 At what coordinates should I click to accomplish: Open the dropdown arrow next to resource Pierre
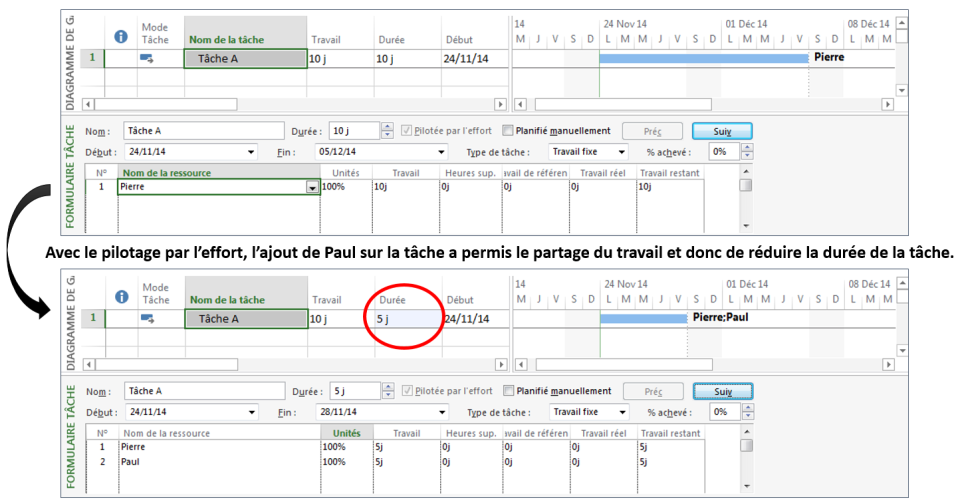[x=312, y=187]
